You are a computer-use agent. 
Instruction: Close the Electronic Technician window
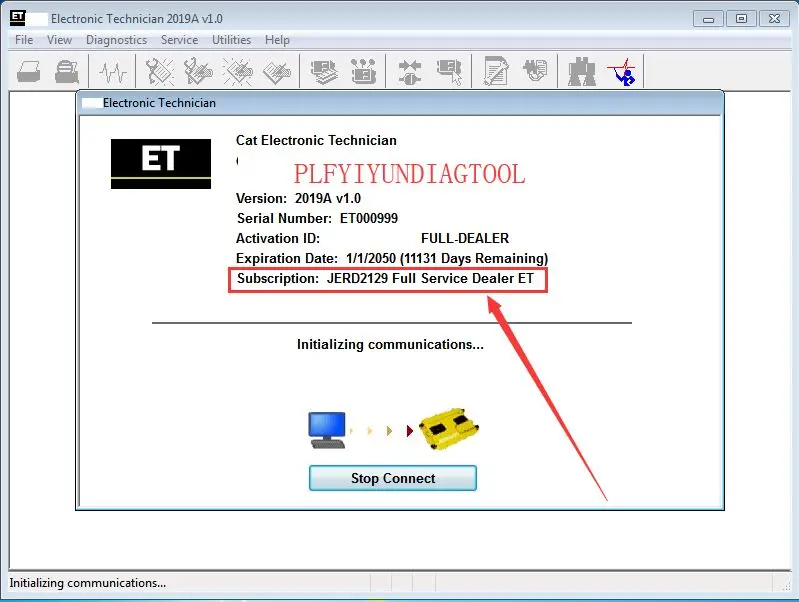[775, 19]
